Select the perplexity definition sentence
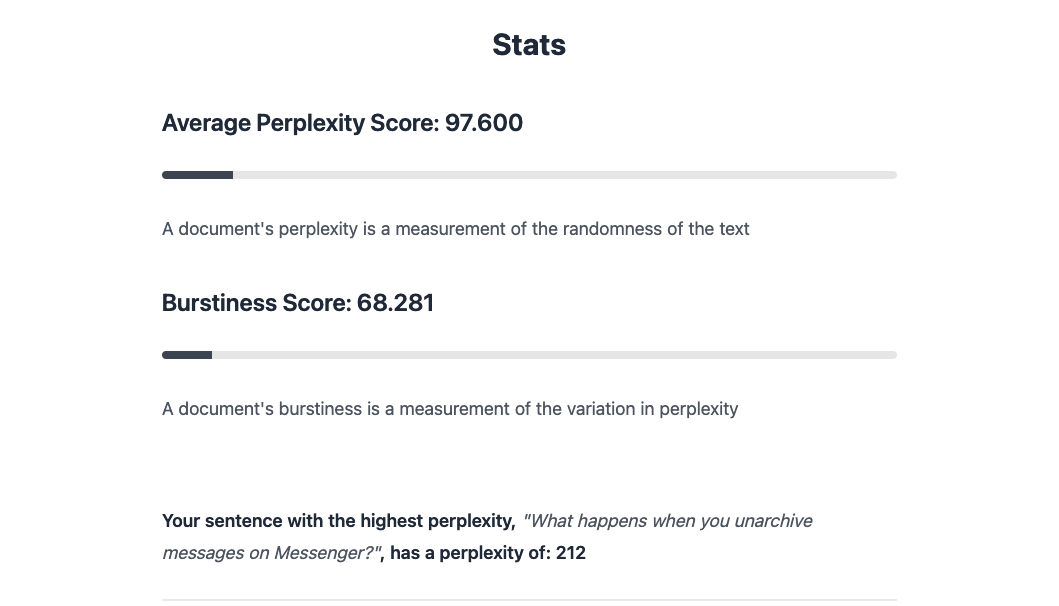 pyautogui.click(x=455, y=229)
